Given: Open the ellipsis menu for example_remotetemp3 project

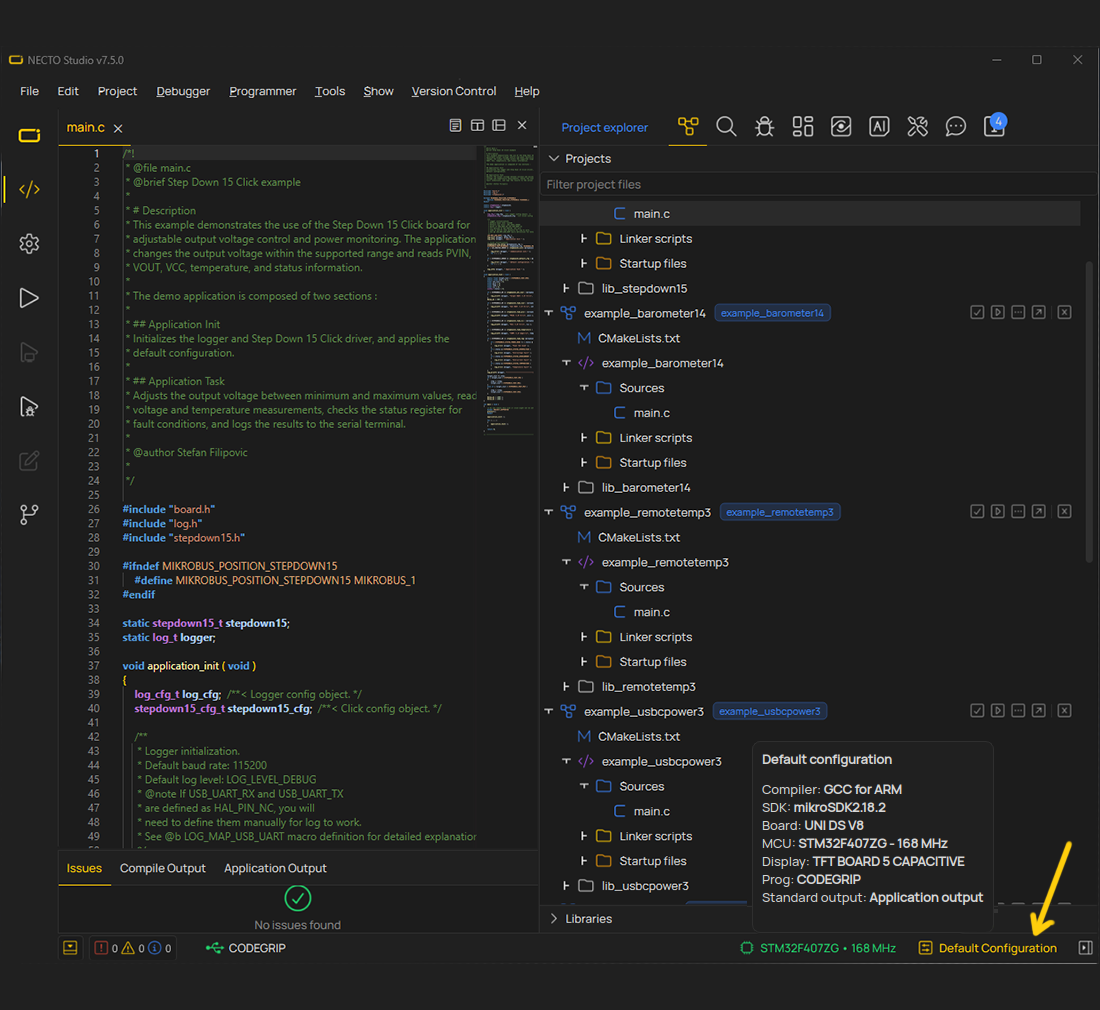Looking at the screenshot, I should point(1018,511).
